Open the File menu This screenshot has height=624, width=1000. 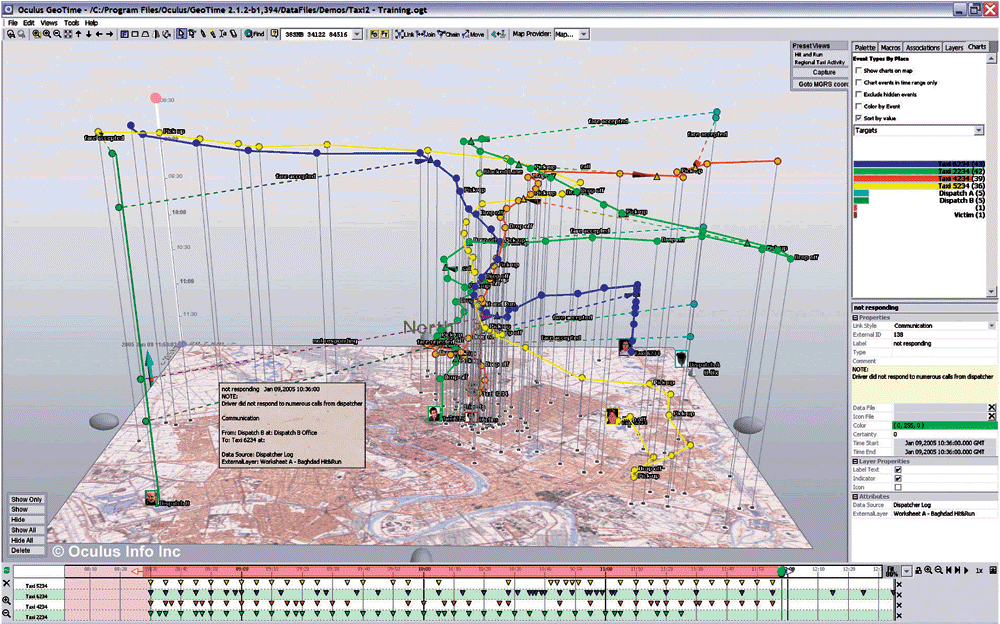point(13,22)
